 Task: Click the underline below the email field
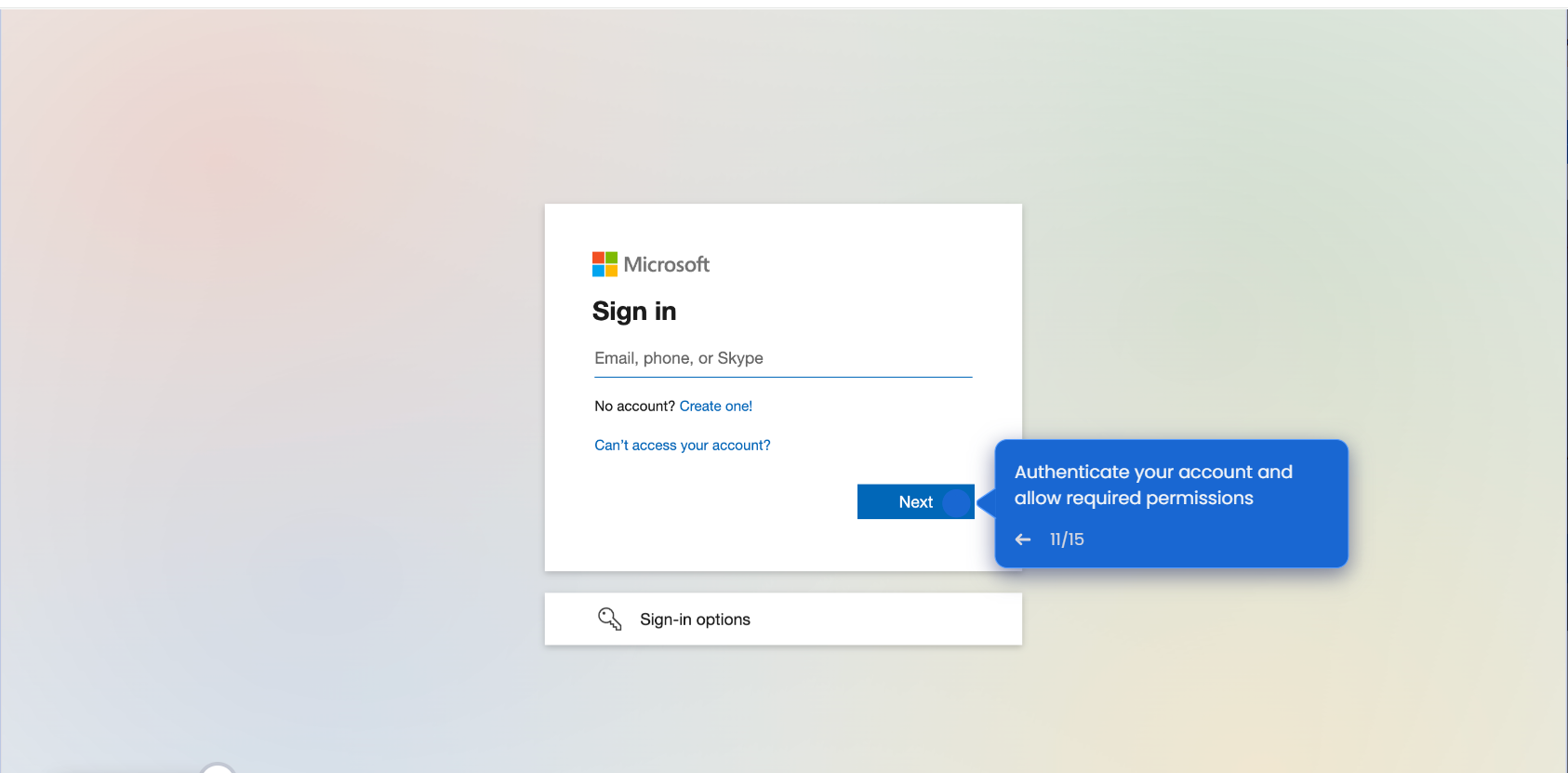783,377
